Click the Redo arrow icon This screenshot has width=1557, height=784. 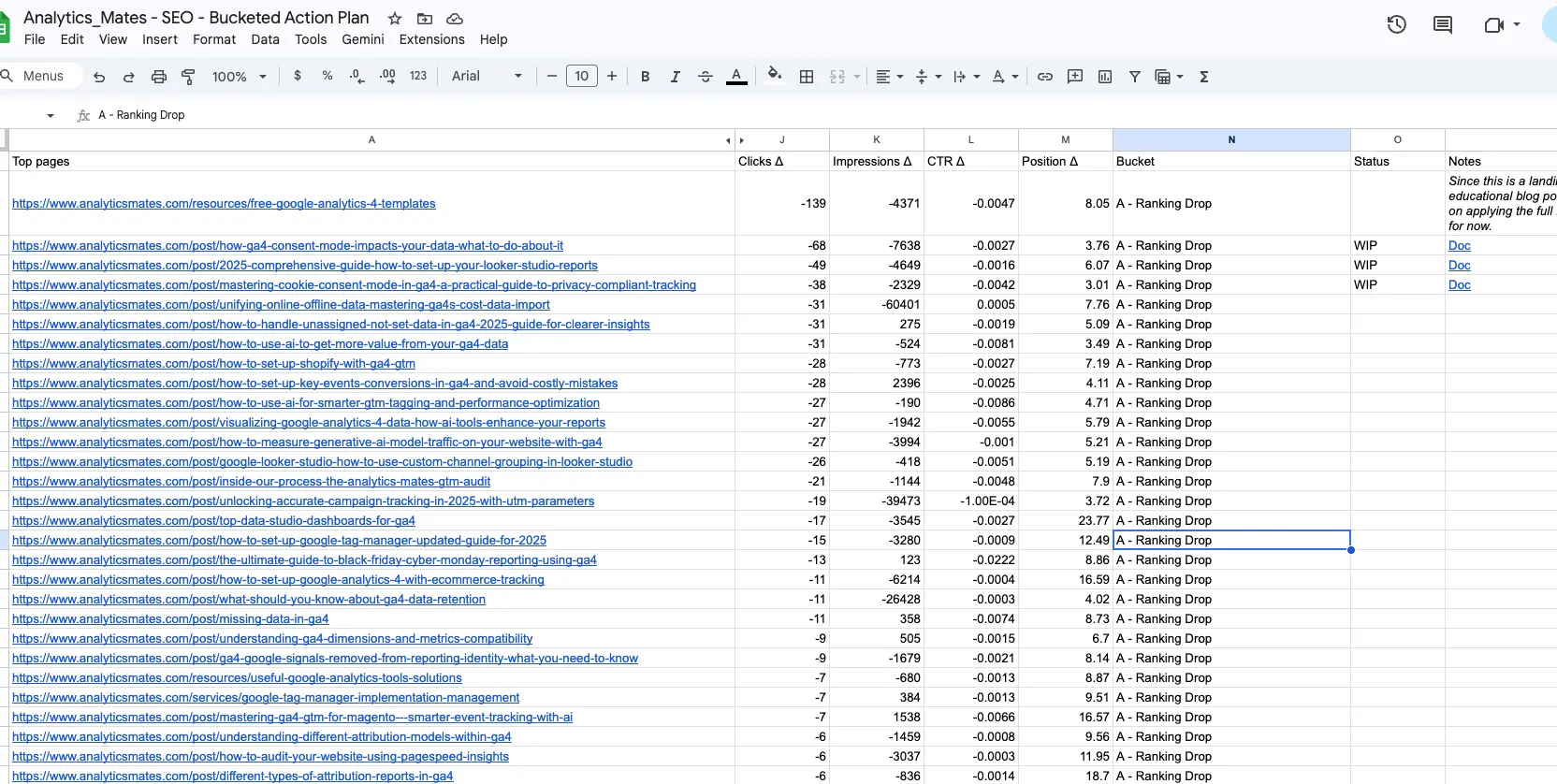[x=129, y=77]
